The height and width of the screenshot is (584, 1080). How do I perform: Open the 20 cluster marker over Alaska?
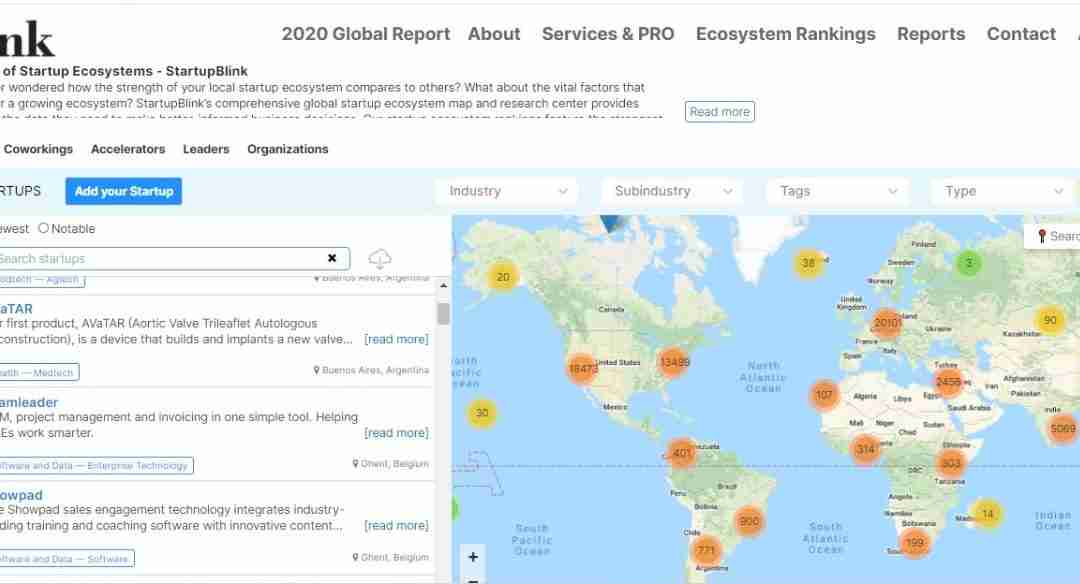(x=503, y=277)
